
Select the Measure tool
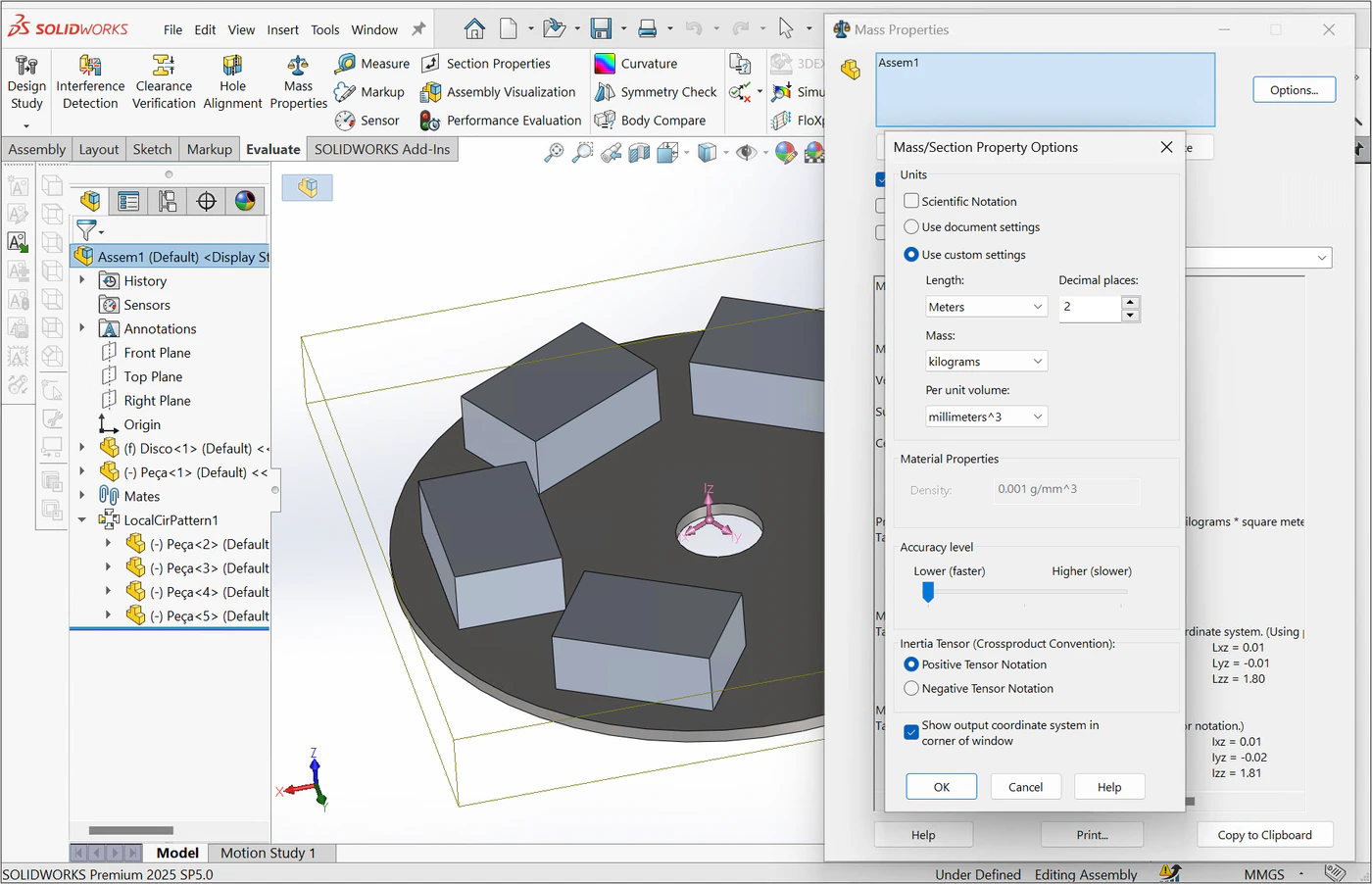pos(372,64)
